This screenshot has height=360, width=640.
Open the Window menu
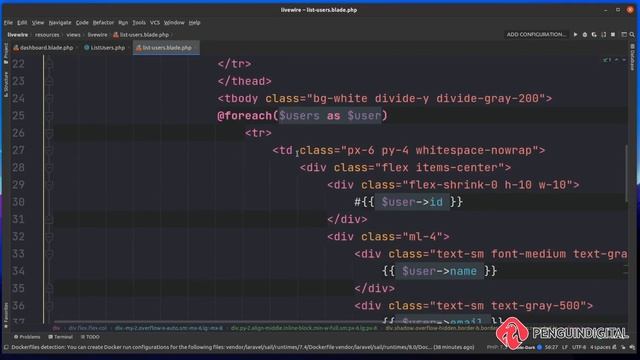tap(174, 22)
